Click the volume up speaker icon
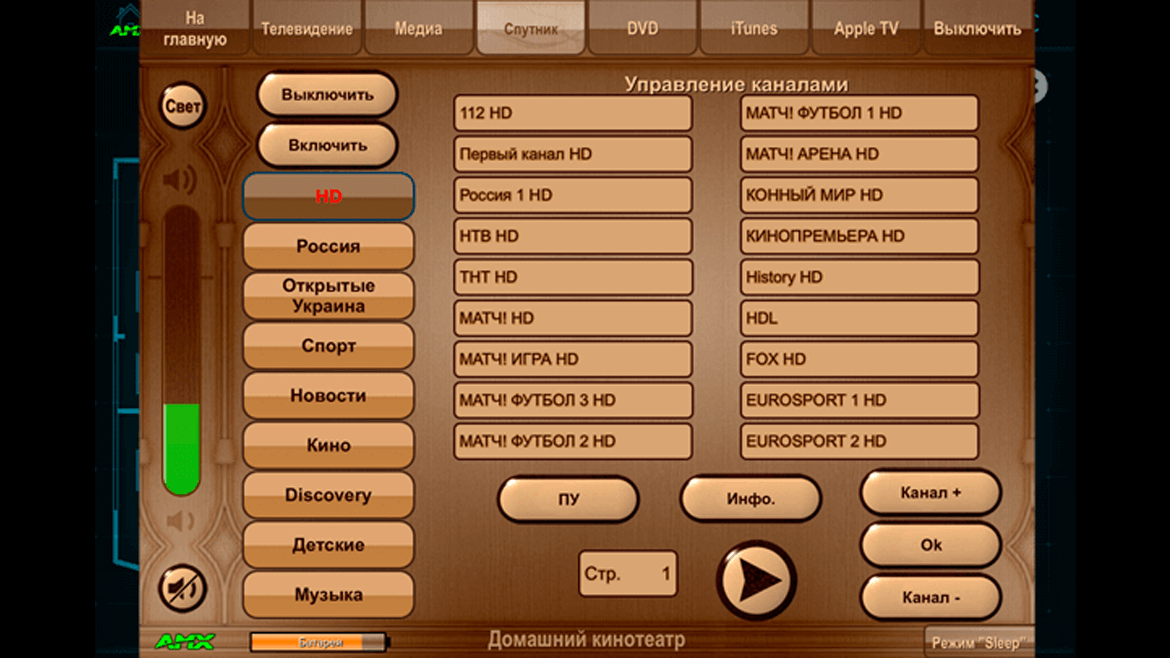The width and height of the screenshot is (1170, 658). pyautogui.click(x=180, y=180)
